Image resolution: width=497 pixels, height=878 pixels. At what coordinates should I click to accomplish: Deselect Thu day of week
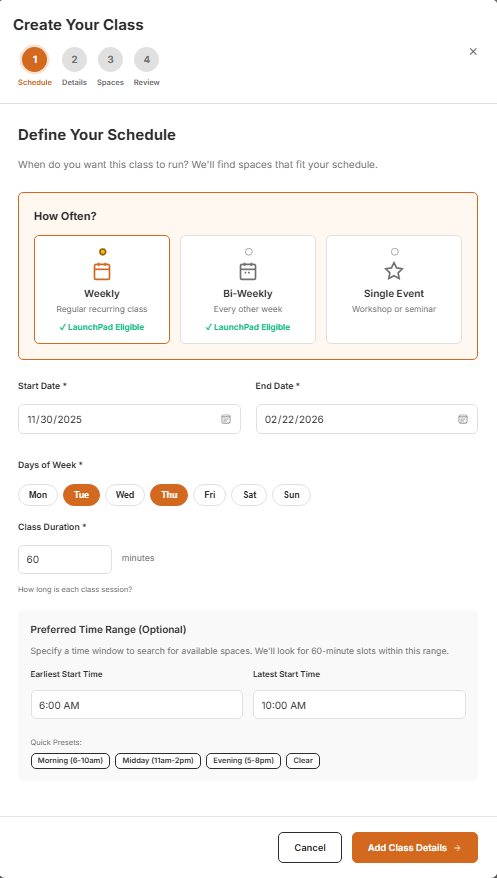point(169,495)
